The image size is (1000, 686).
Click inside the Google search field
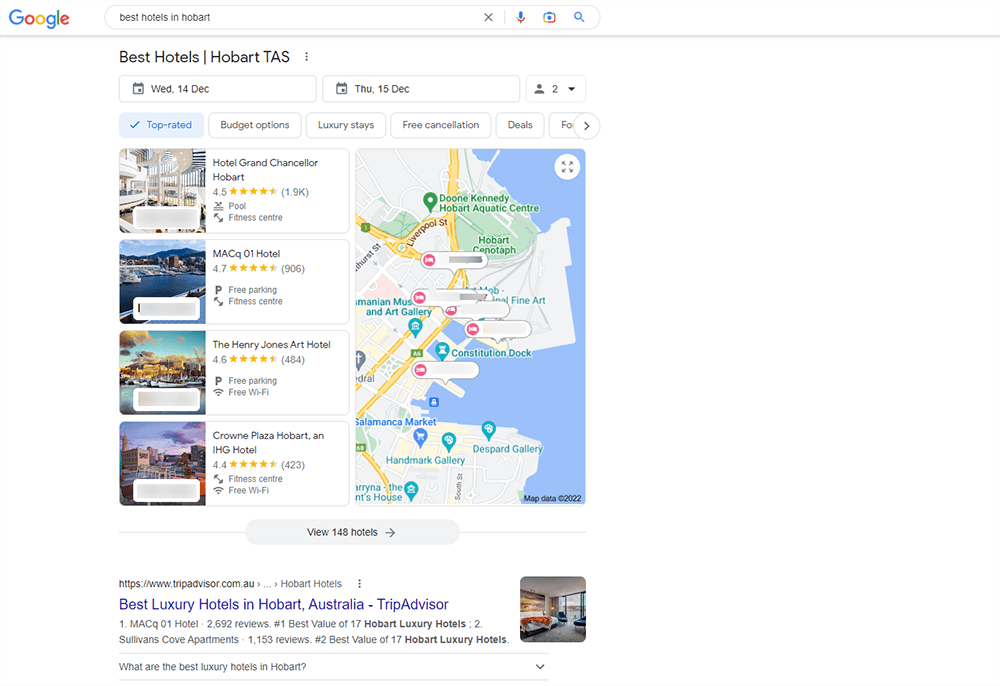click(x=297, y=17)
